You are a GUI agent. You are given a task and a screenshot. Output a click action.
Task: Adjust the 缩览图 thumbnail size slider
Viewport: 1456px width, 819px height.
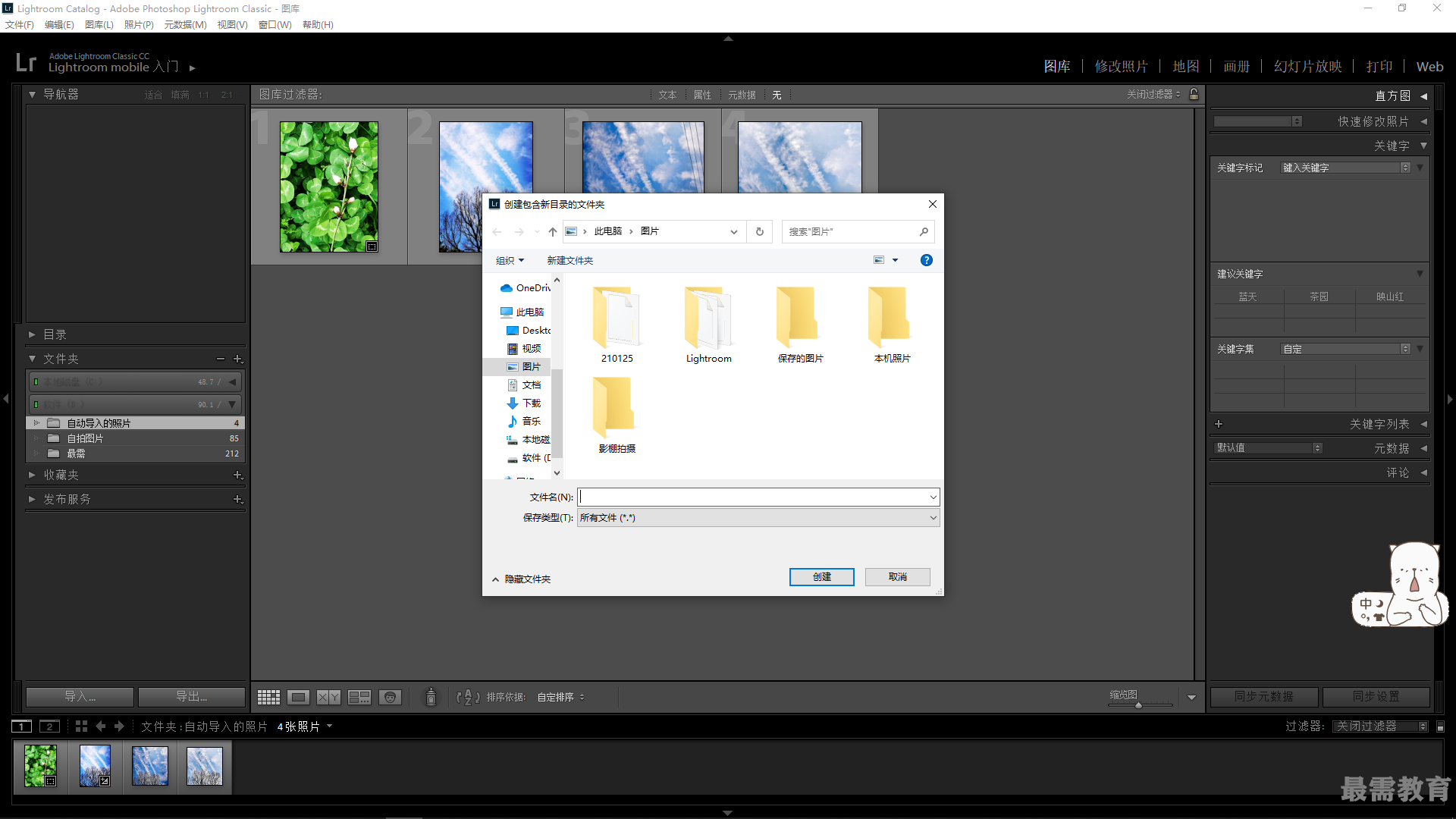(1140, 705)
